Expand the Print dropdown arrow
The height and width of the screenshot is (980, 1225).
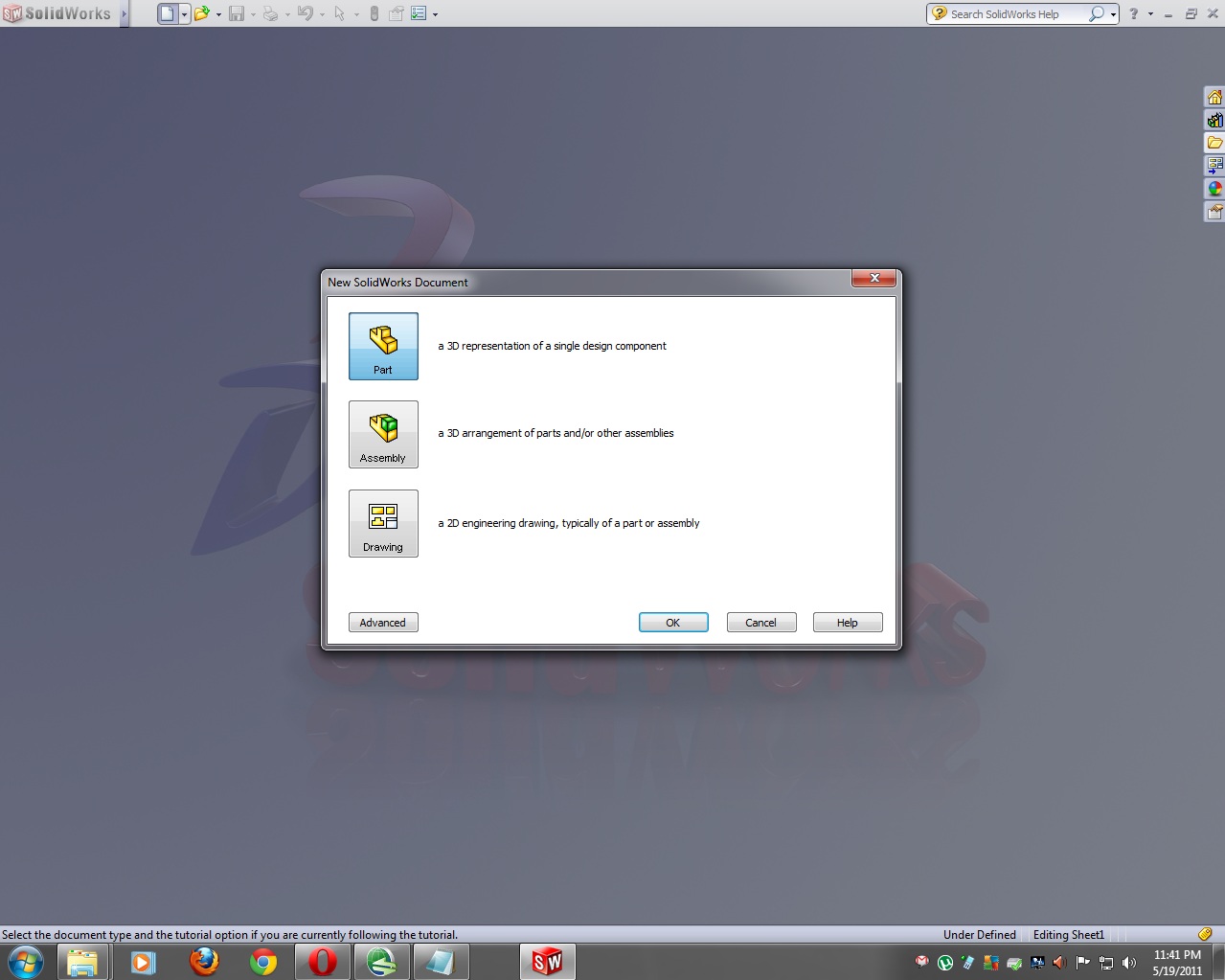tap(287, 14)
